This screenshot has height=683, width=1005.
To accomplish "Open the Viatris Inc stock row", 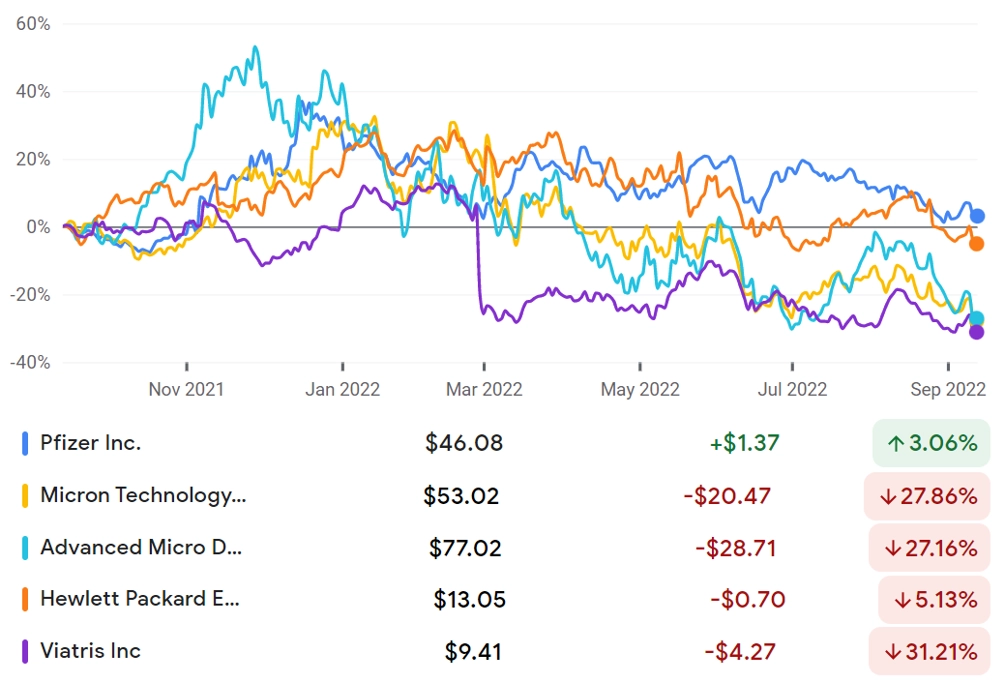I will coord(505,652).
